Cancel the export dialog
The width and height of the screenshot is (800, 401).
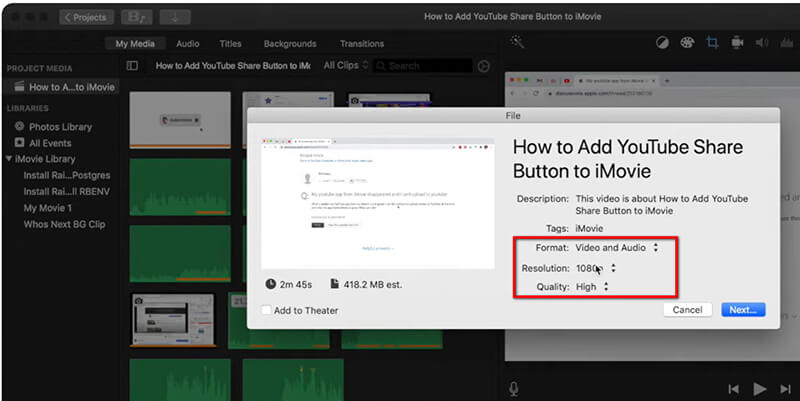click(x=687, y=310)
